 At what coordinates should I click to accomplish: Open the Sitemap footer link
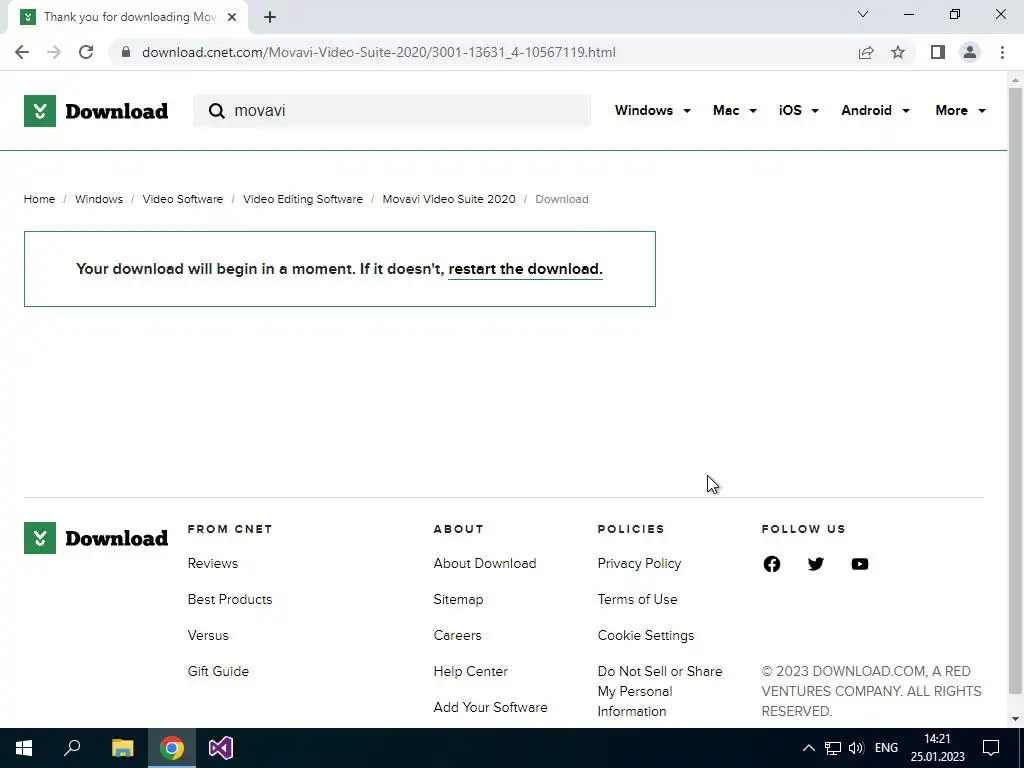pyautogui.click(x=458, y=600)
